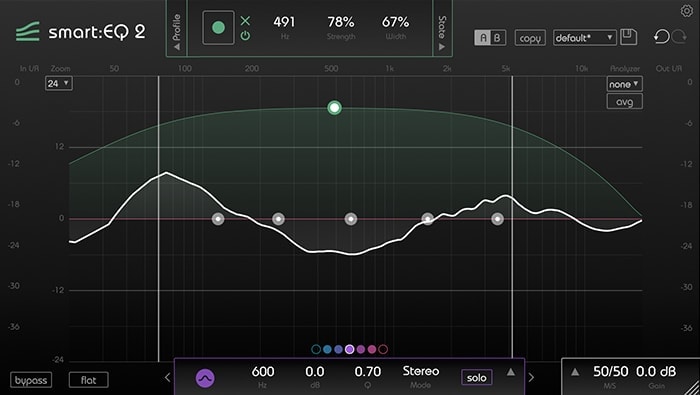700x395 pixels.
Task: Undo last change
Action: click(x=661, y=37)
